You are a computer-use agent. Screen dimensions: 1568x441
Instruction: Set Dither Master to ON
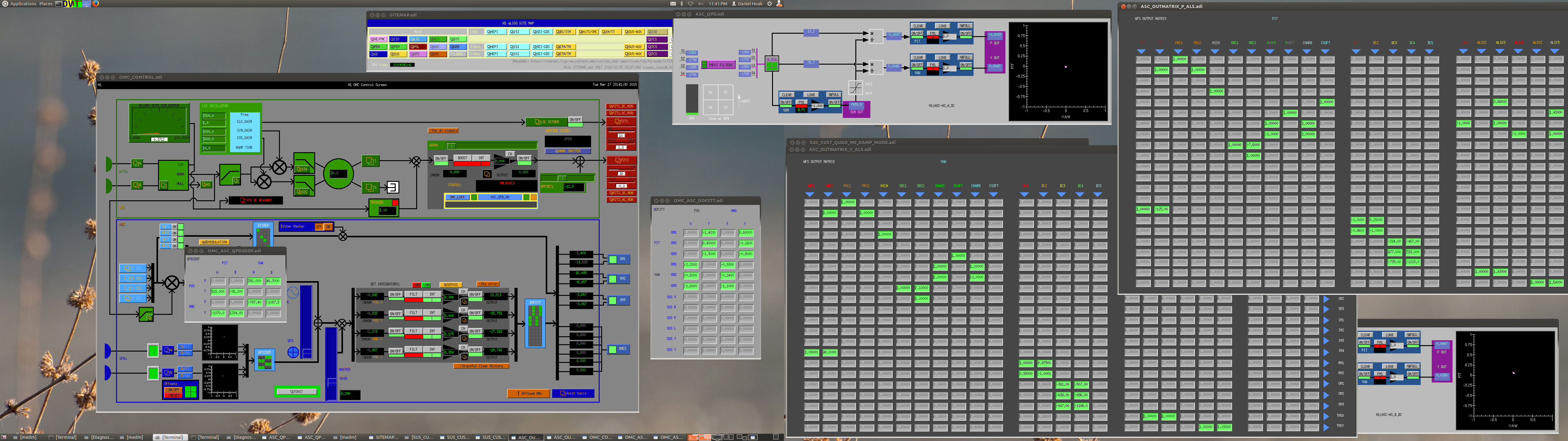328,227
